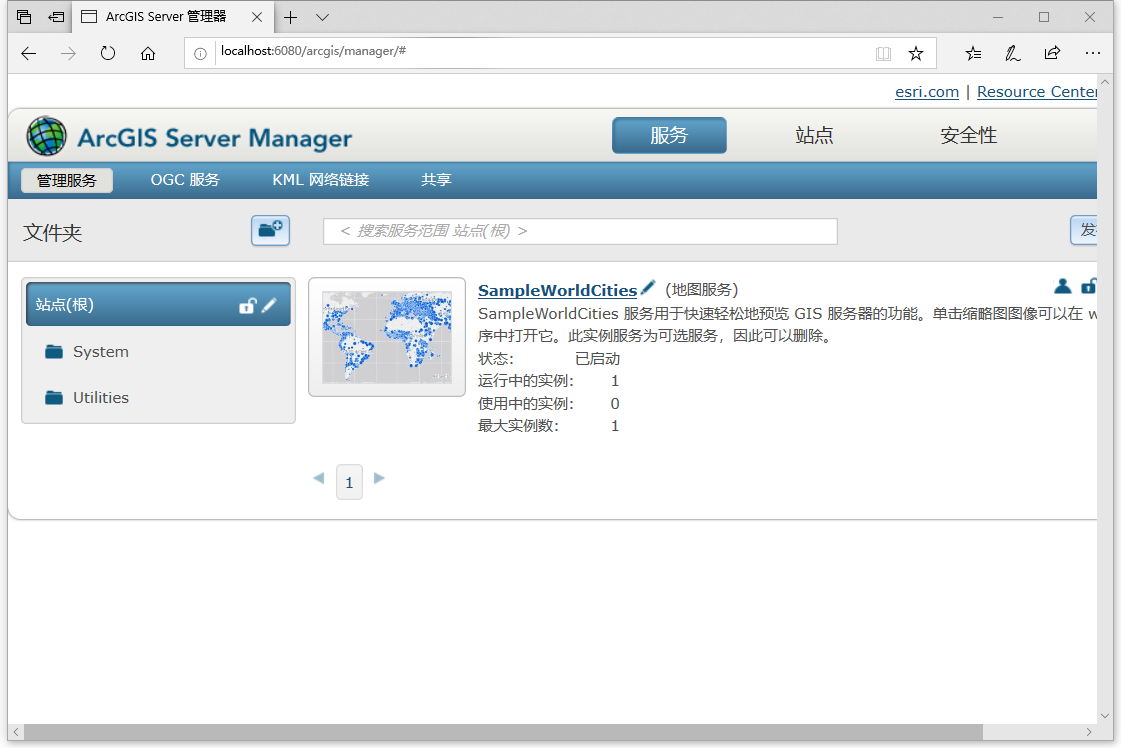1121x748 pixels.
Task: Open the Resource Center link
Action: point(1037,92)
